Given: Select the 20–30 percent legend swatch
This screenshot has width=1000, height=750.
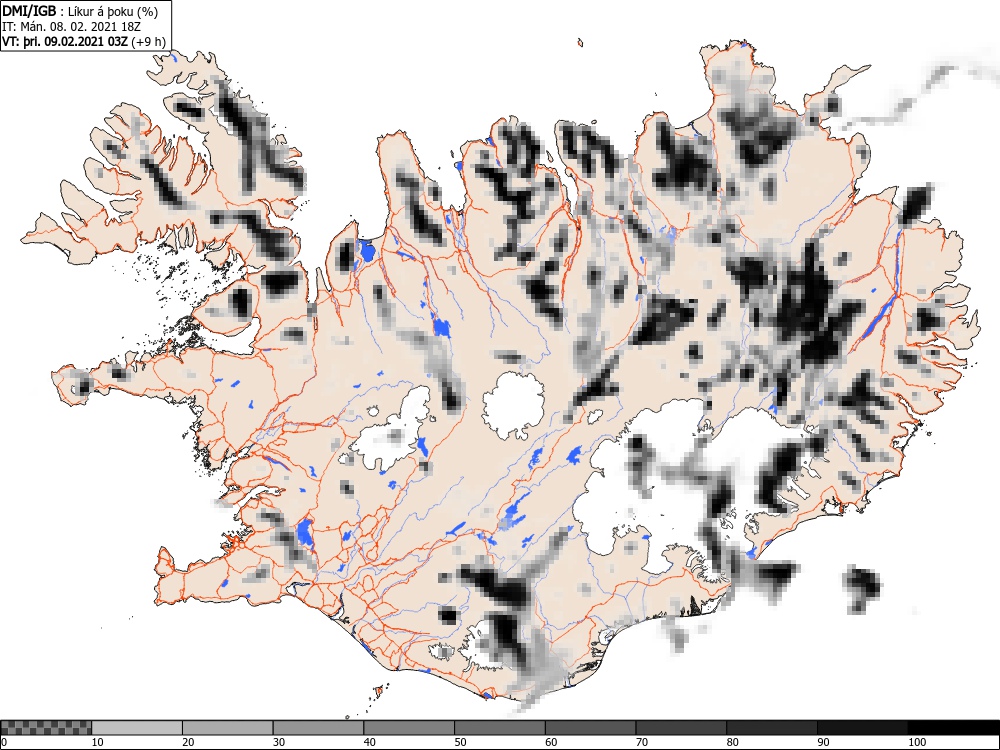Looking at the screenshot, I should point(228,728).
